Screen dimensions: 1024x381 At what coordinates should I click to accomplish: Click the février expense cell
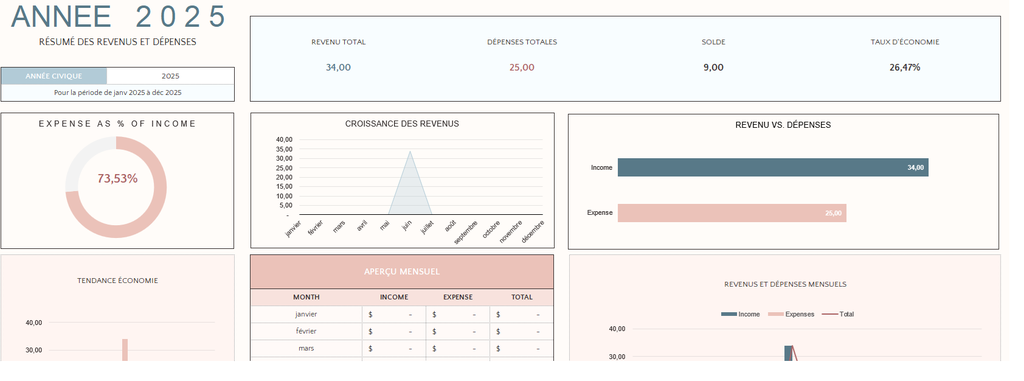(x=458, y=331)
